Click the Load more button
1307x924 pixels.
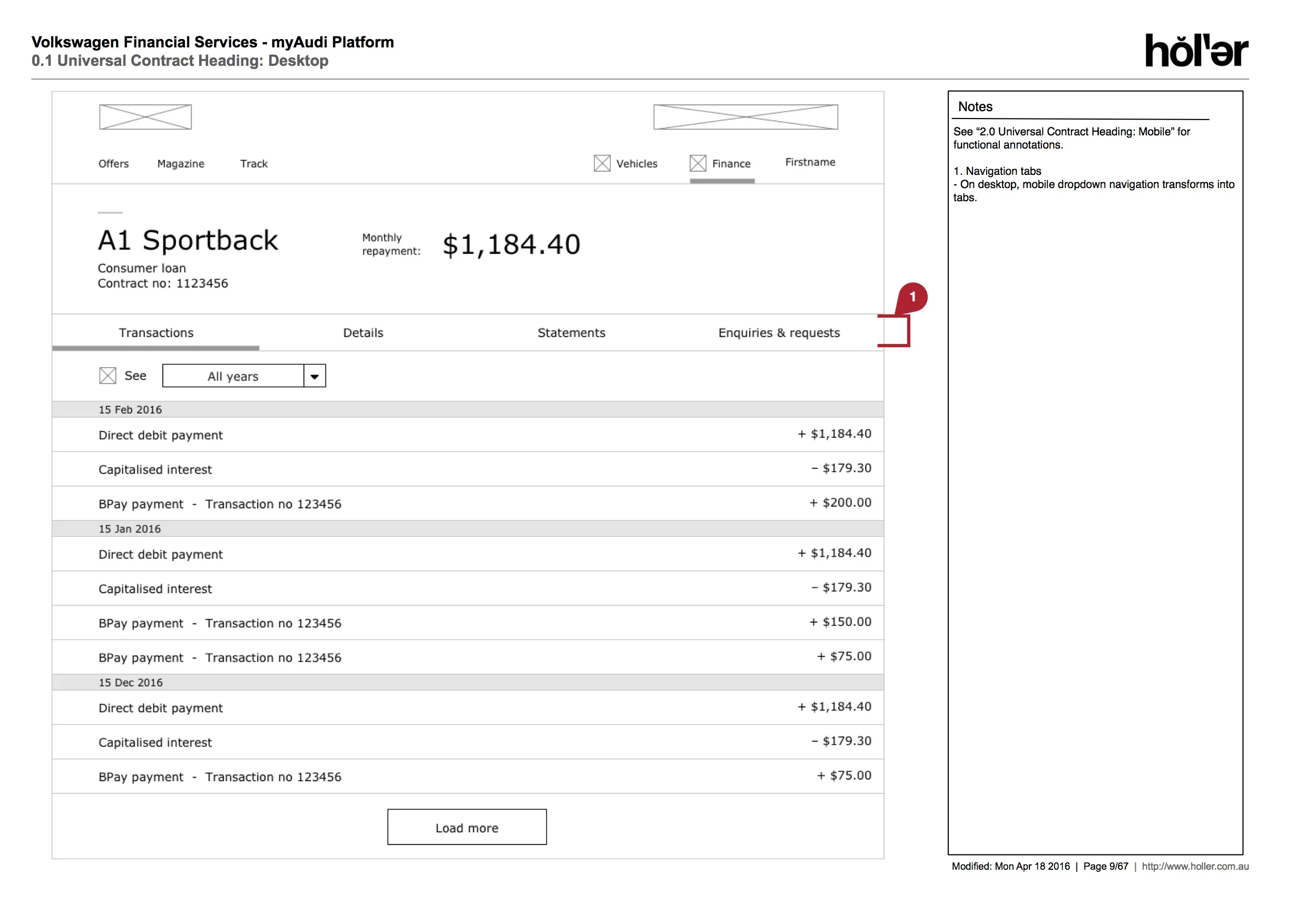[467, 827]
